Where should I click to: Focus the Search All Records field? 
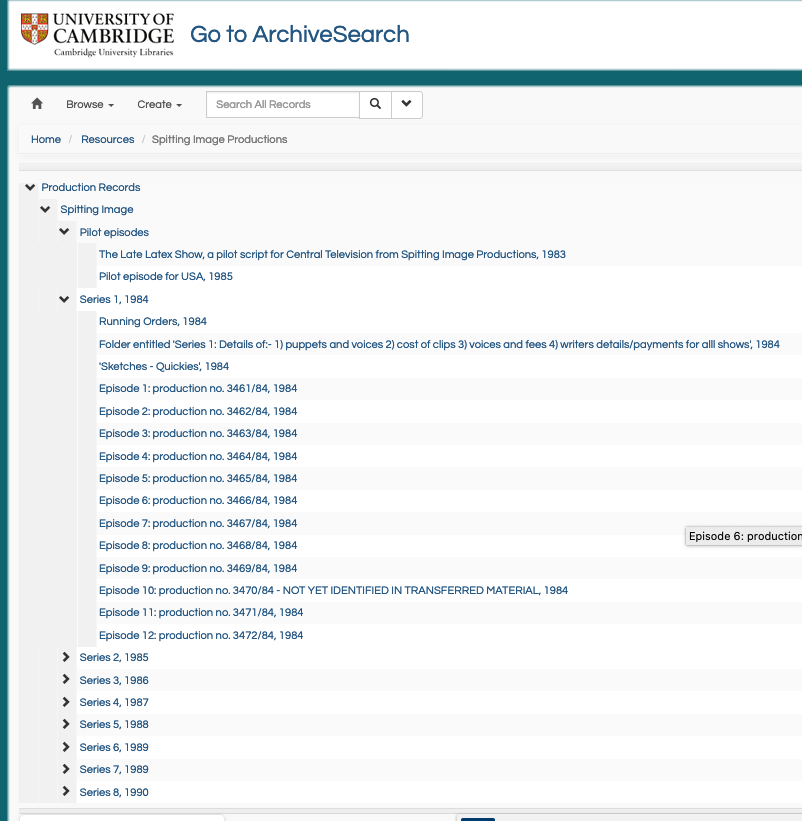(283, 104)
